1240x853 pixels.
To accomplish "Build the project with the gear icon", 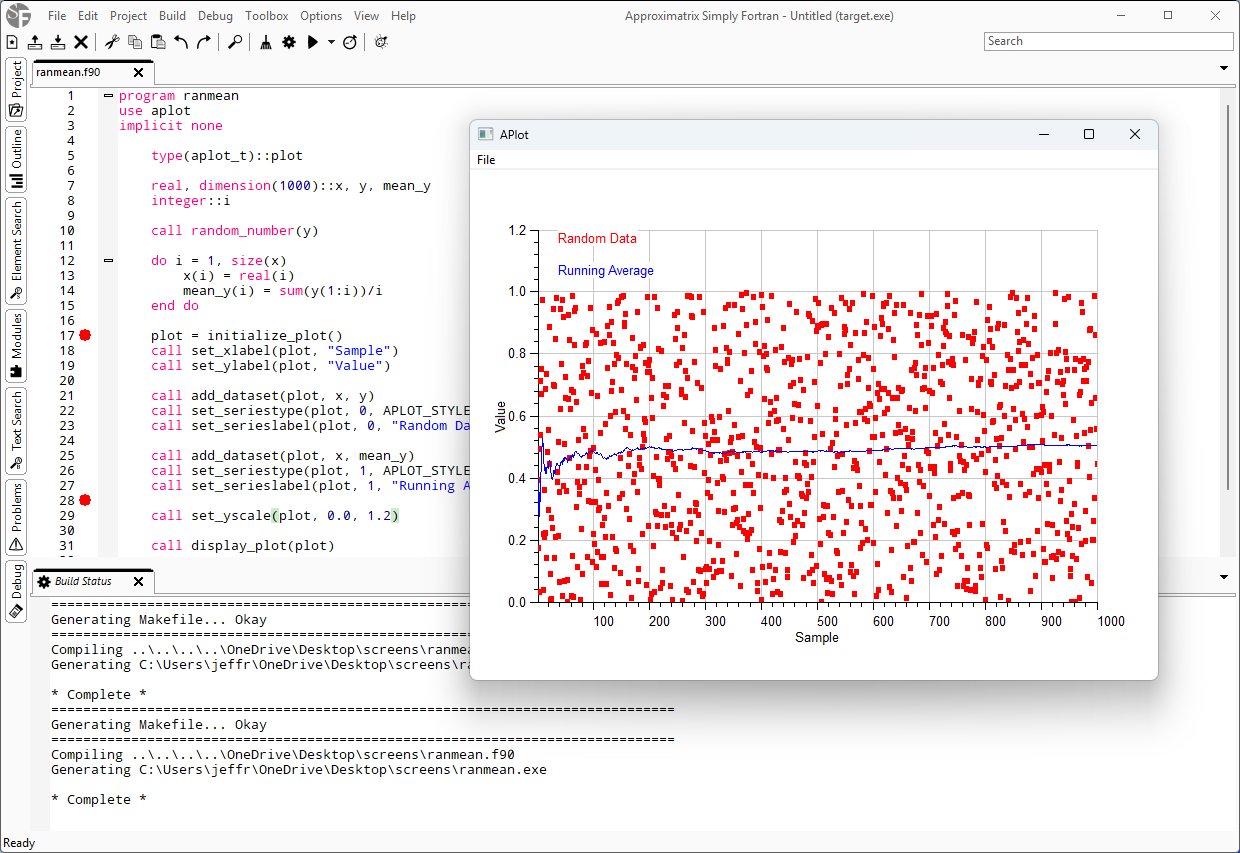I will [289, 42].
